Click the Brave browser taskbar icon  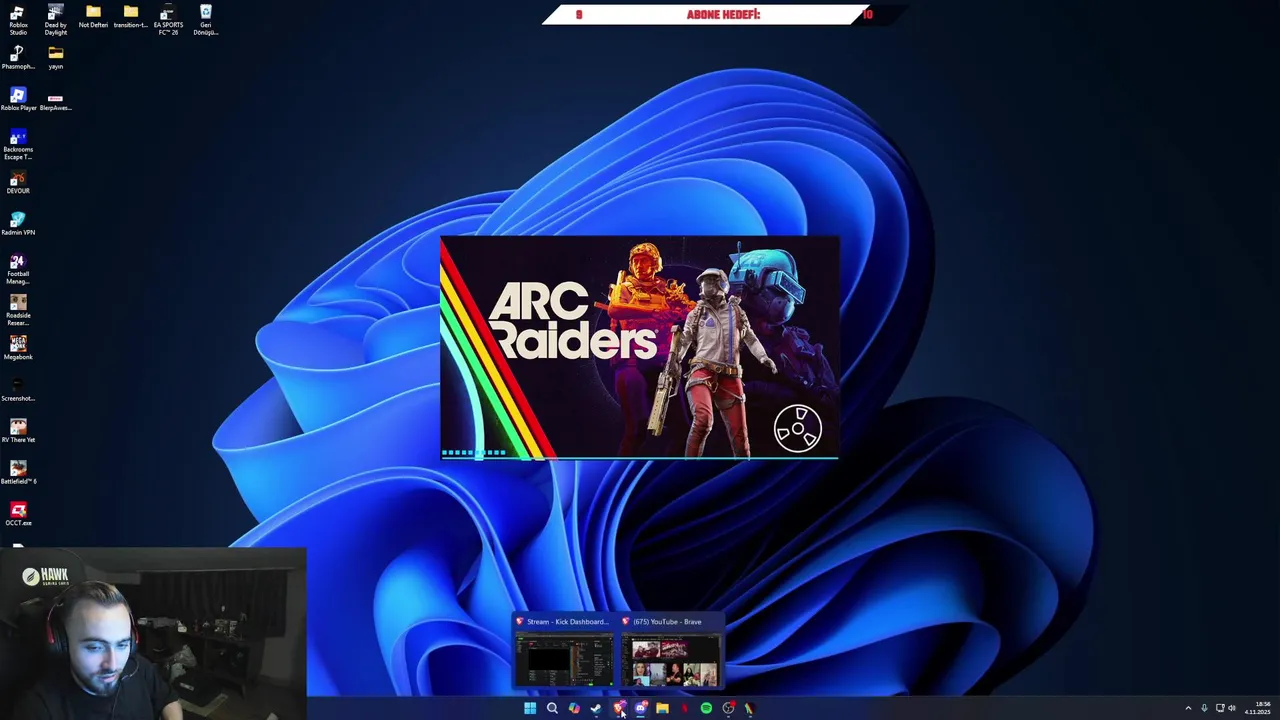(619, 708)
